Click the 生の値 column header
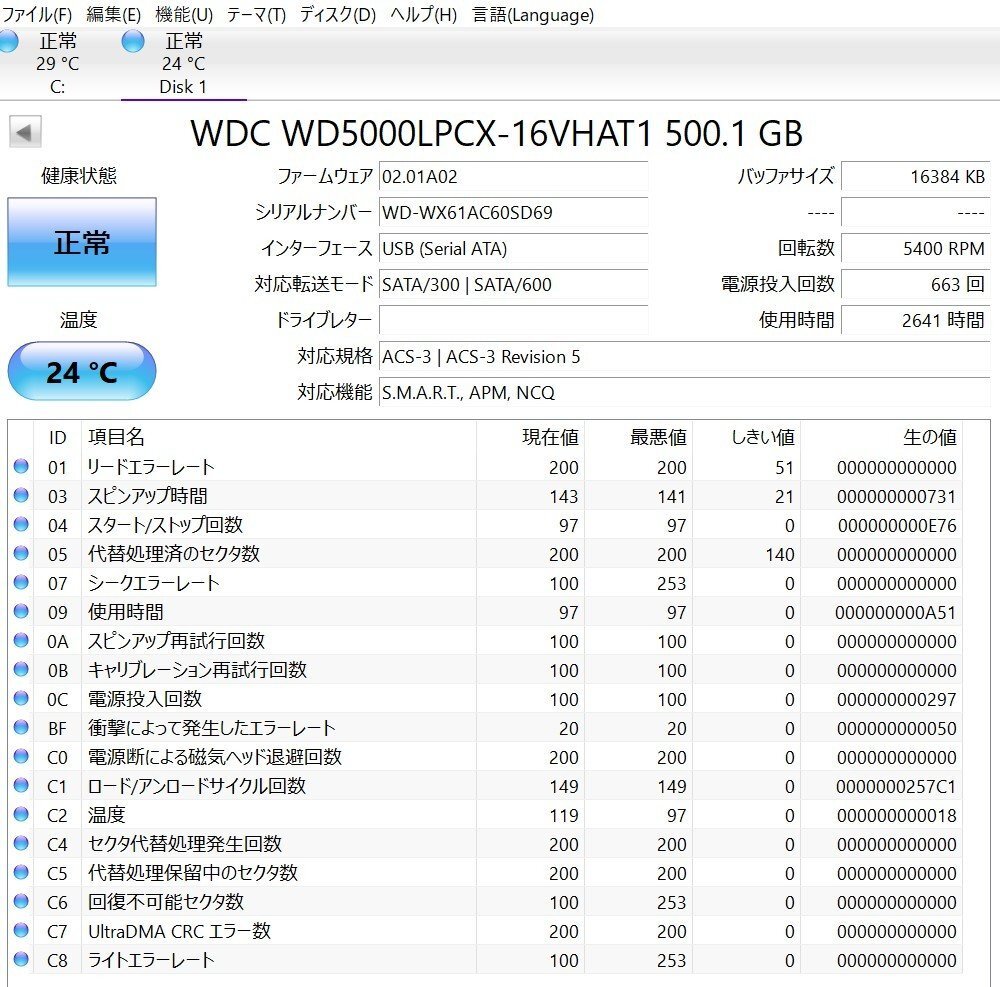The width and height of the screenshot is (1000, 987). tap(930, 437)
